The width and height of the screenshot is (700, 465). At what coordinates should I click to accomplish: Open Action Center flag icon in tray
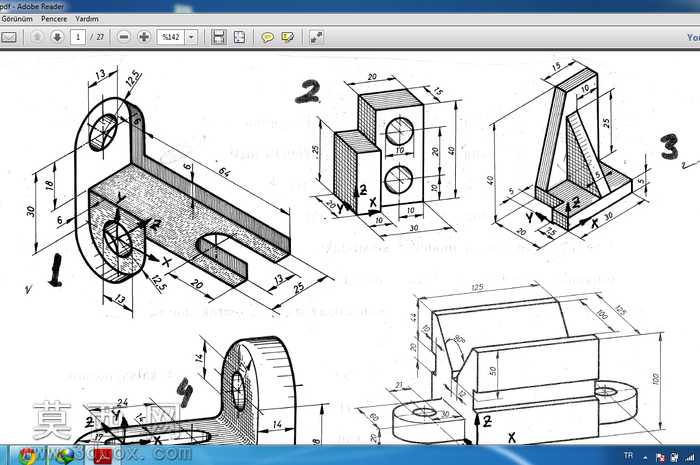point(661,457)
